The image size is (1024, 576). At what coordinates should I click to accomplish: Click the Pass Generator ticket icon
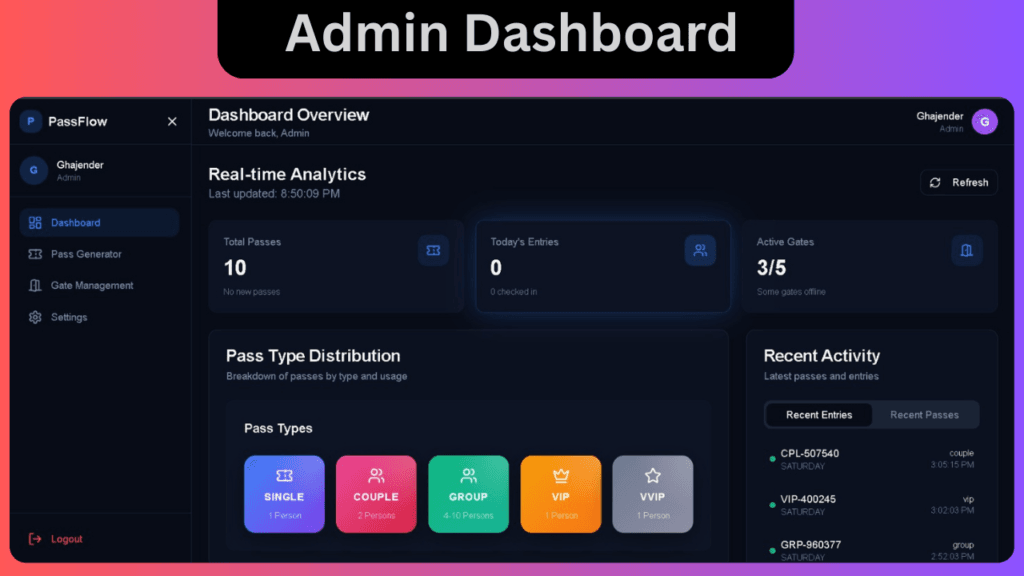click(35, 254)
